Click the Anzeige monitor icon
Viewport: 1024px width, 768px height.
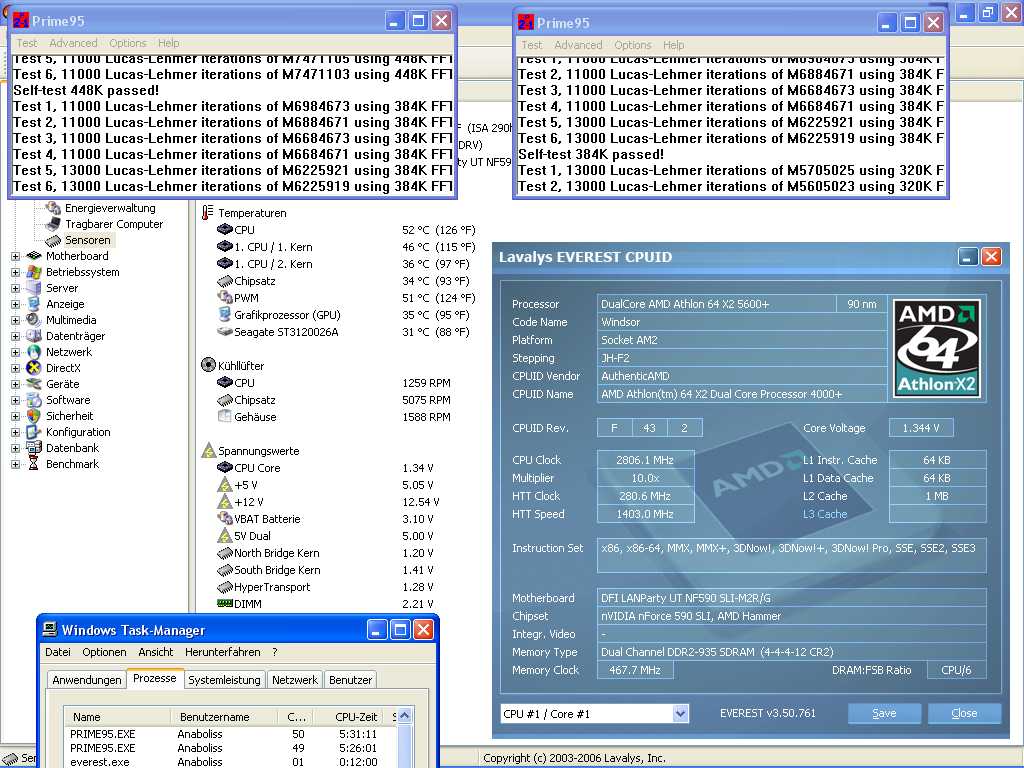point(34,304)
